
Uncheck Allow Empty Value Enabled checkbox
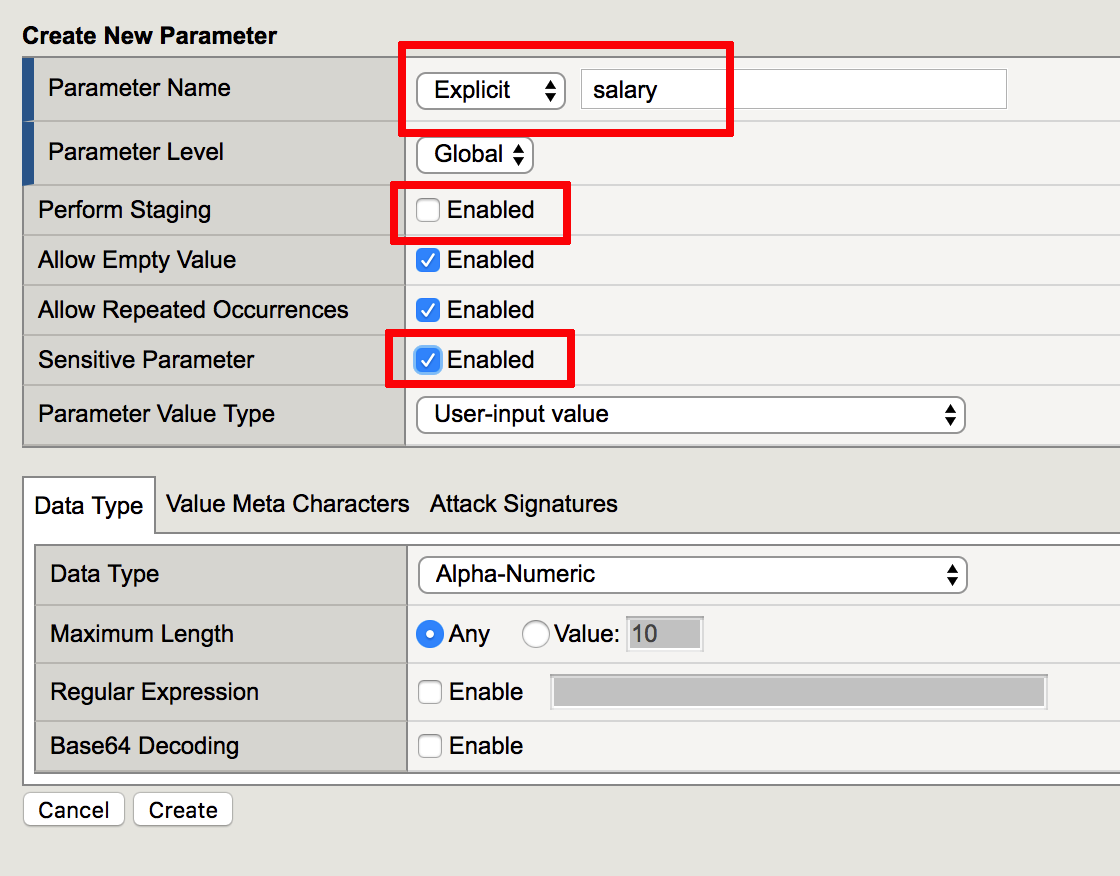(428, 260)
